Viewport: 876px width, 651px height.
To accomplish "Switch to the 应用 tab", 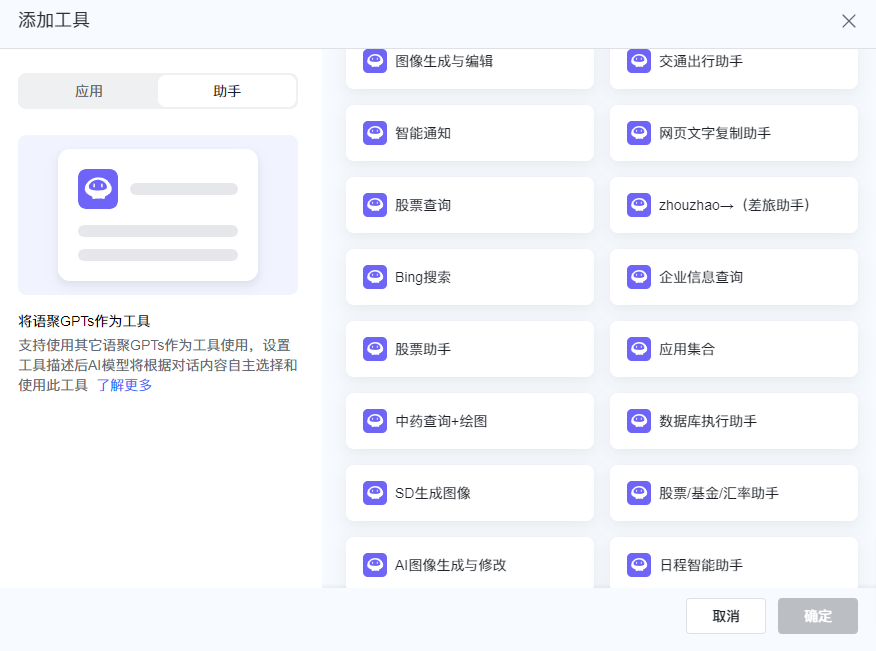I will 91,91.
